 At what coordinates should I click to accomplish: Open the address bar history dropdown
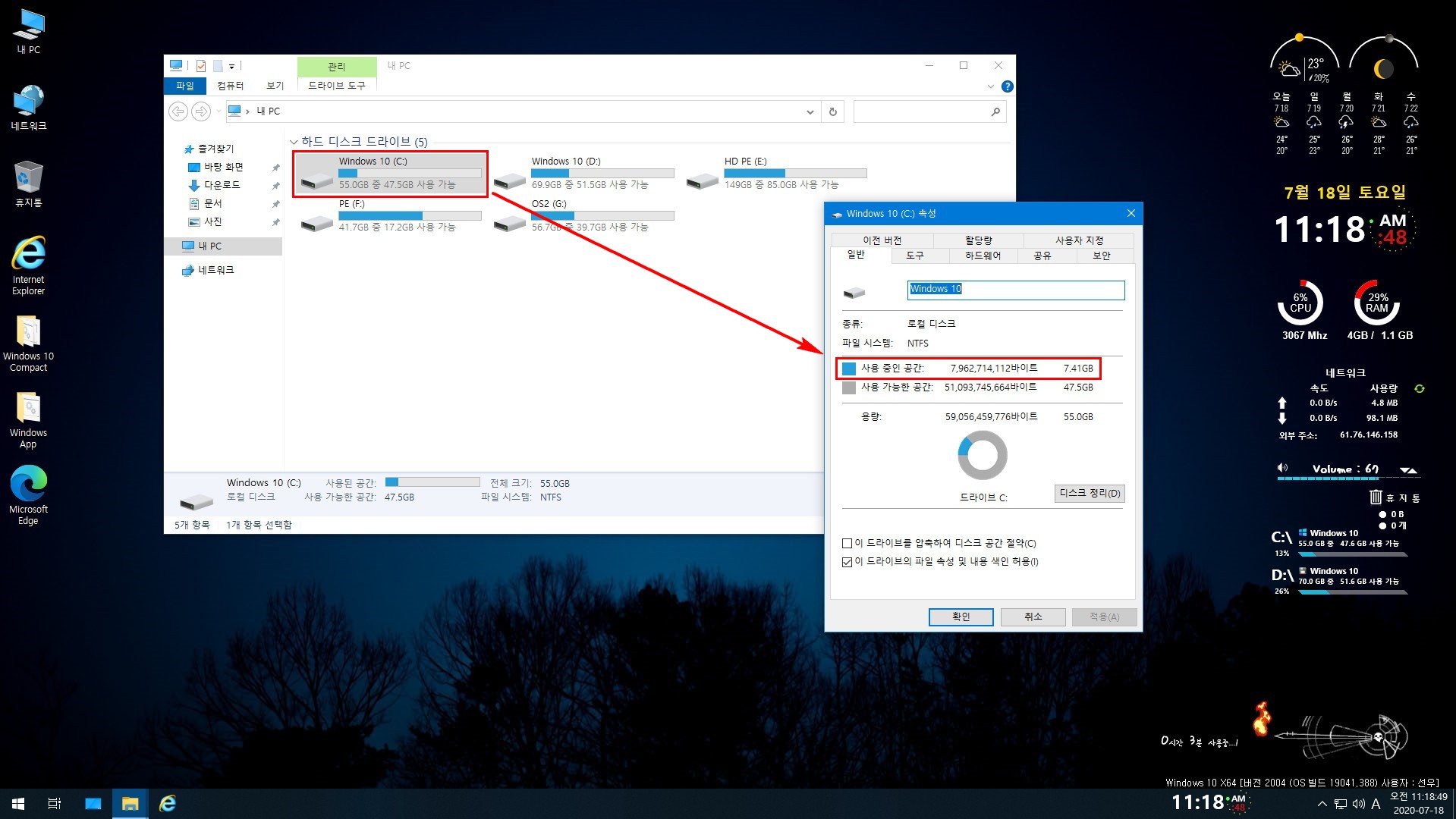tap(810, 111)
